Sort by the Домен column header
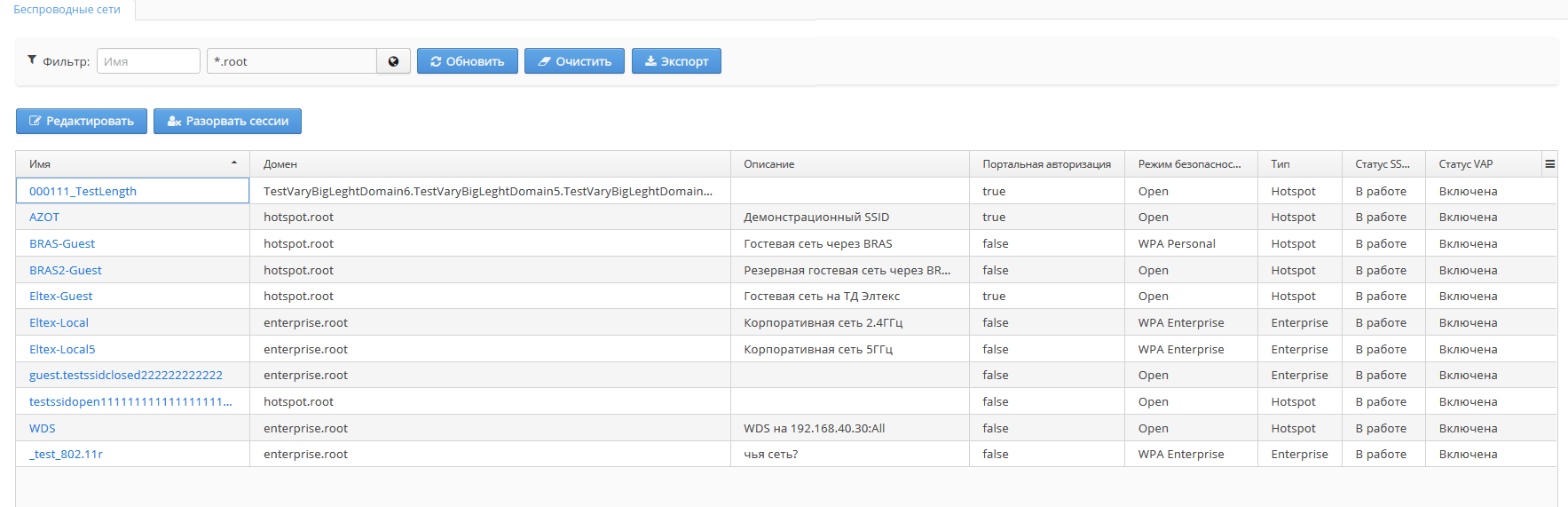1568x507 pixels. (280, 164)
